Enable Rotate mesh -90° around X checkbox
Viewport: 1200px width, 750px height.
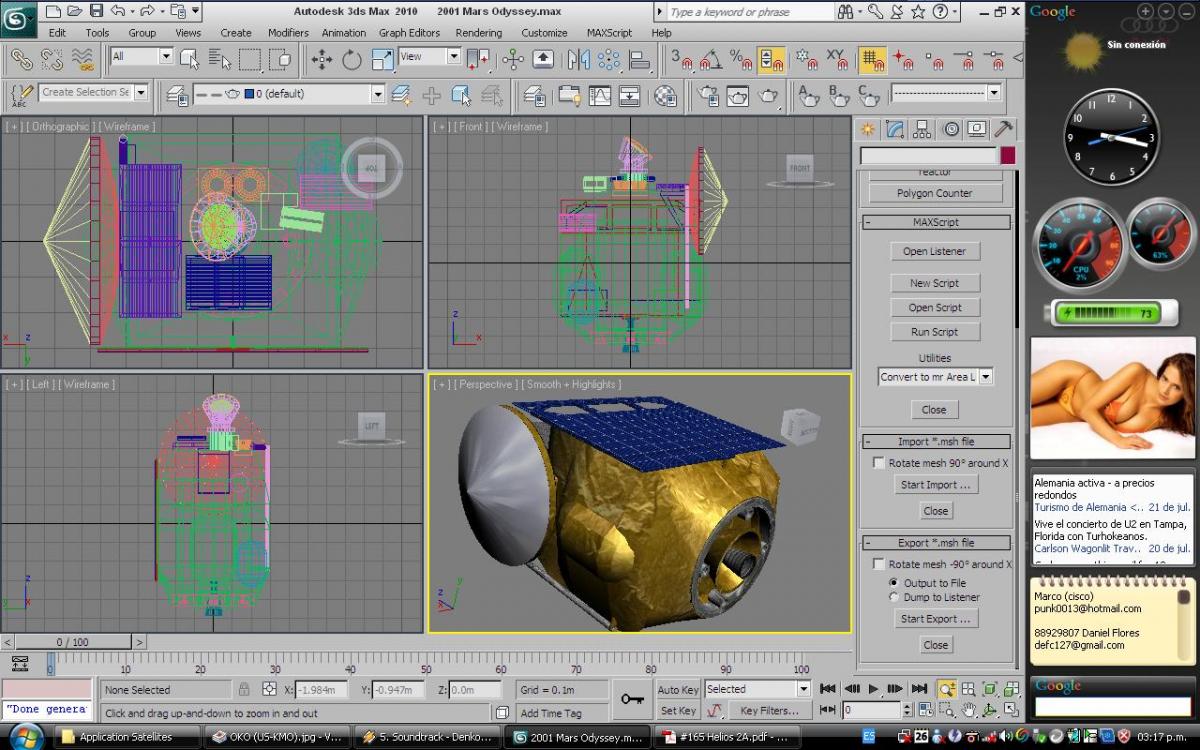[x=879, y=564]
